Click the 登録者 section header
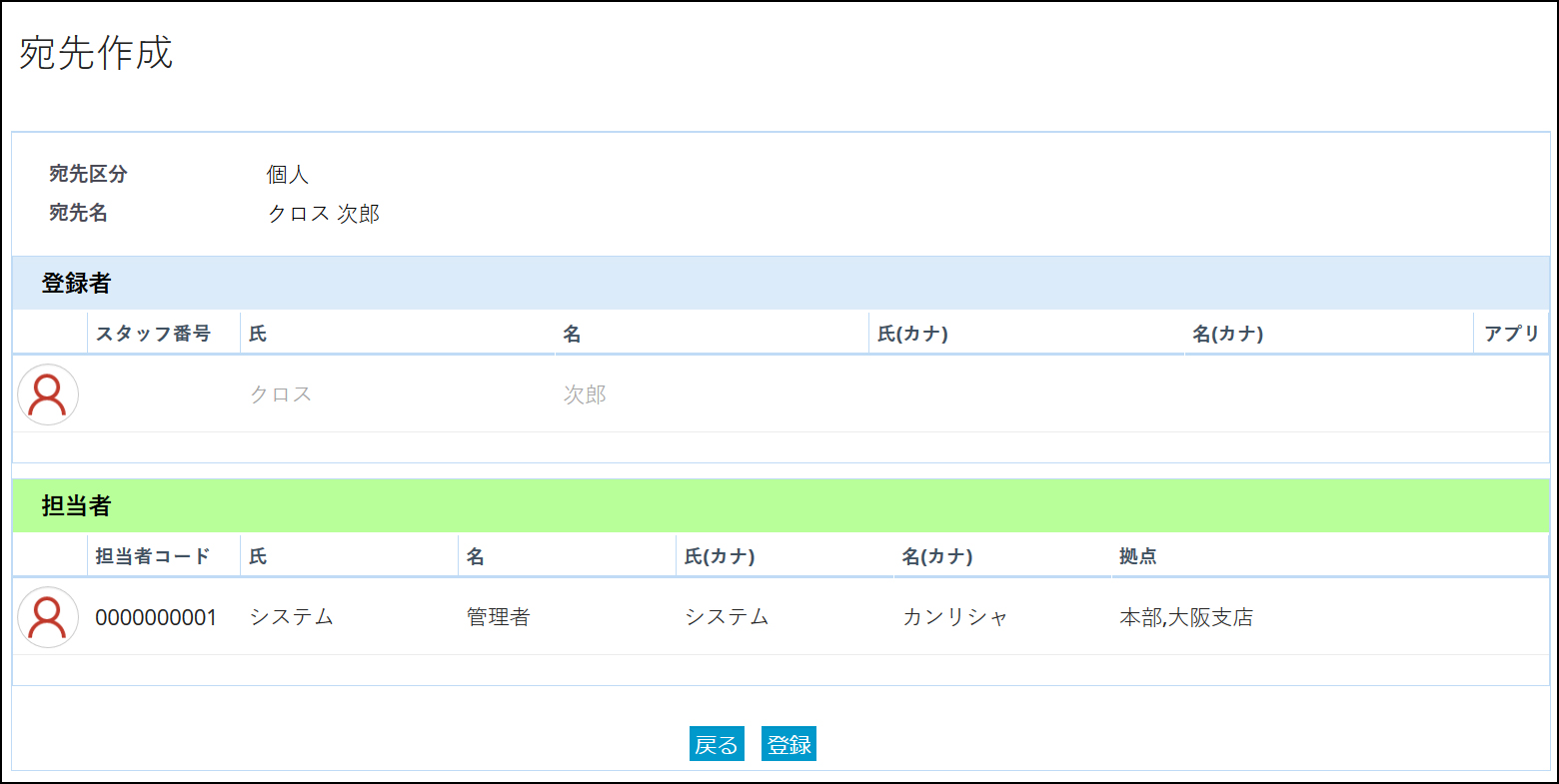Image resolution: width=1559 pixels, height=784 pixels. tap(780, 283)
